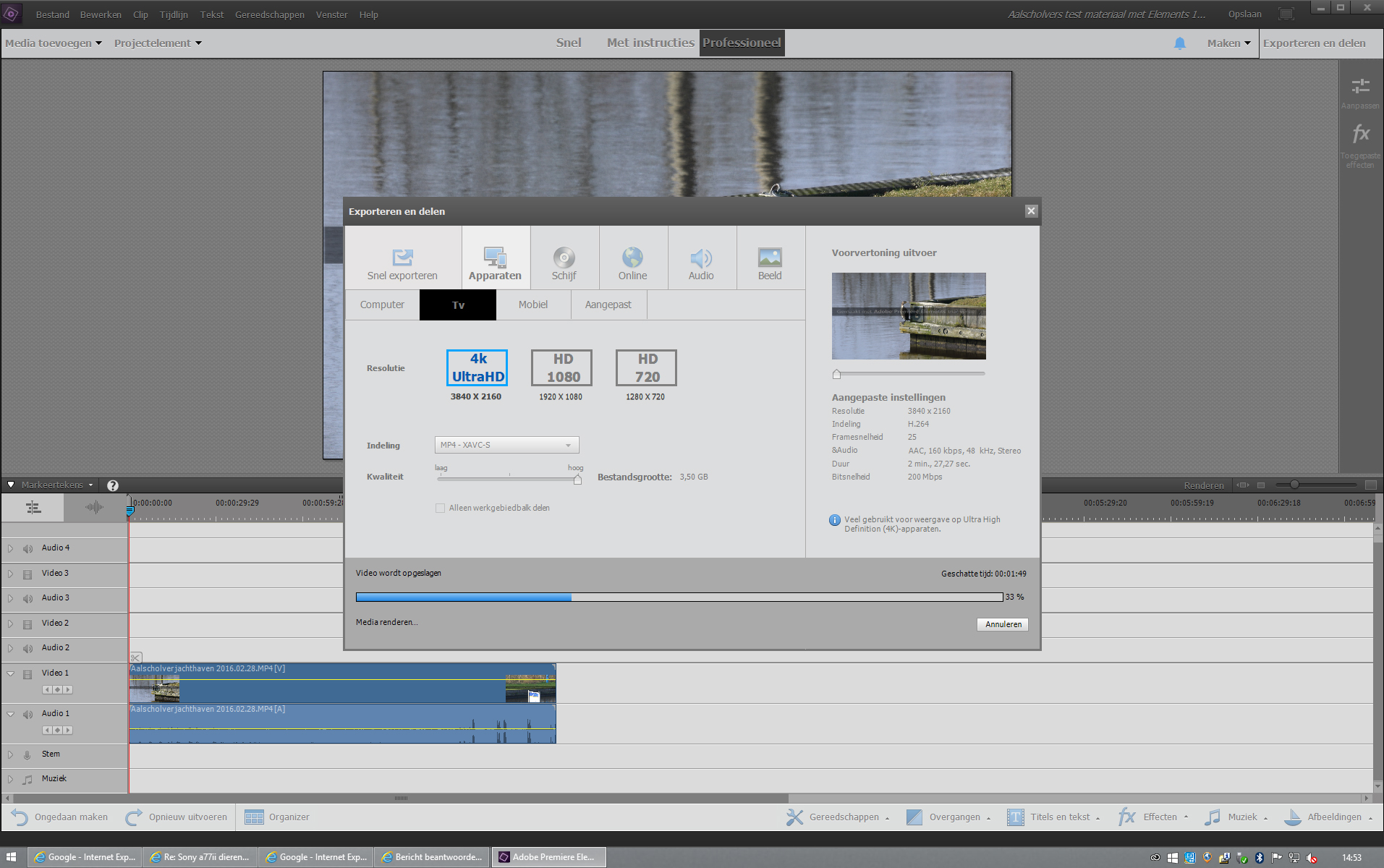Expand the Media toevoegen dropdown
The height and width of the screenshot is (868, 1384).
[x=54, y=43]
